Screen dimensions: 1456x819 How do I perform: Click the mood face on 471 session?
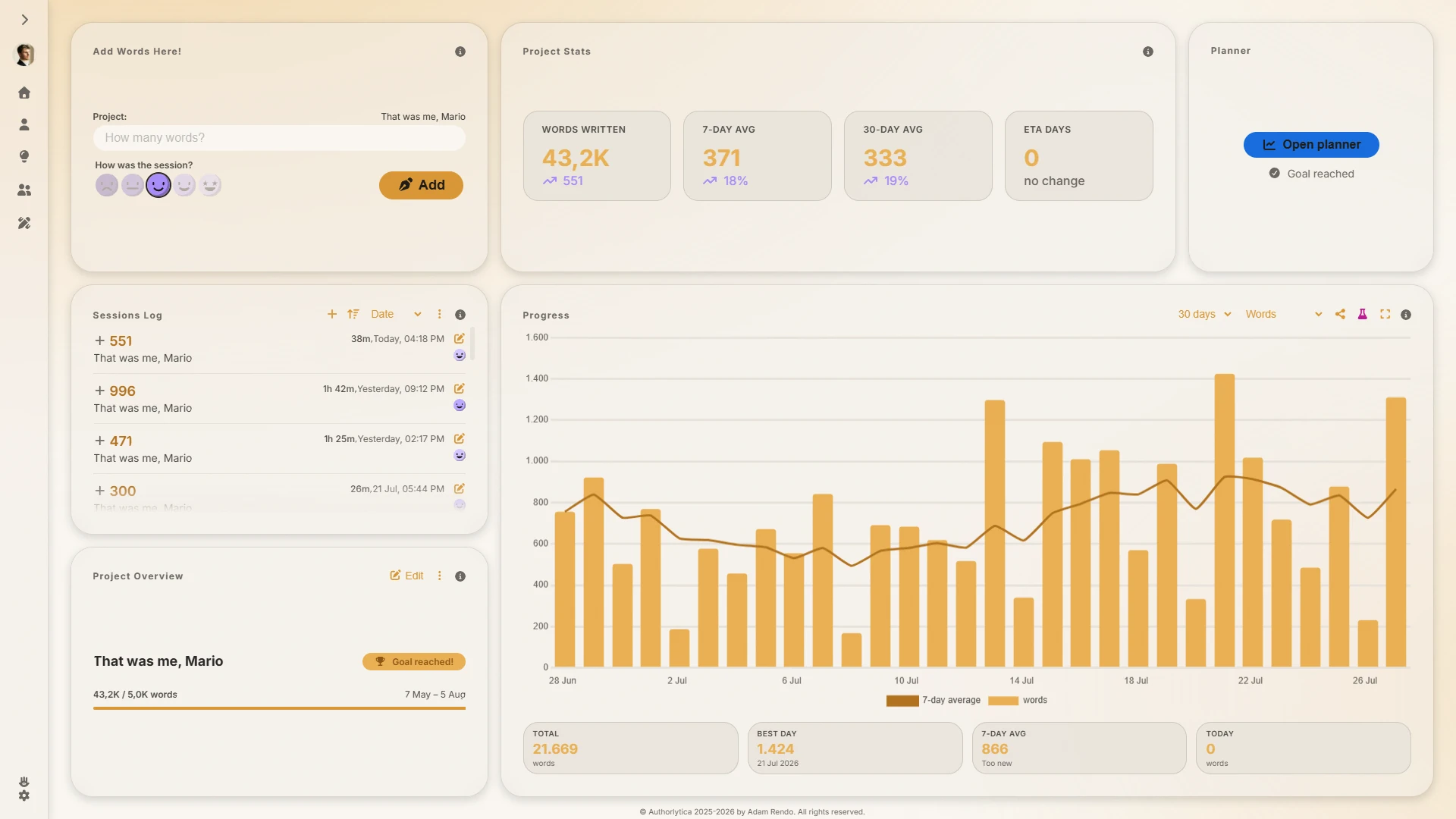point(460,456)
